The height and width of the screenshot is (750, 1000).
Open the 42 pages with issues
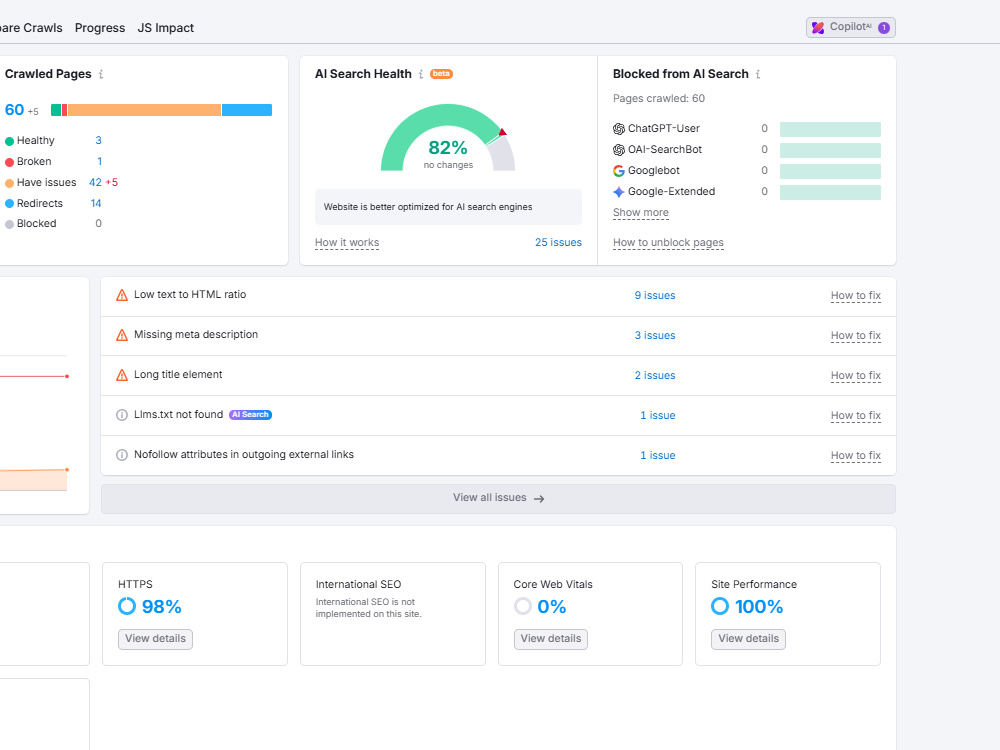[x=96, y=182]
